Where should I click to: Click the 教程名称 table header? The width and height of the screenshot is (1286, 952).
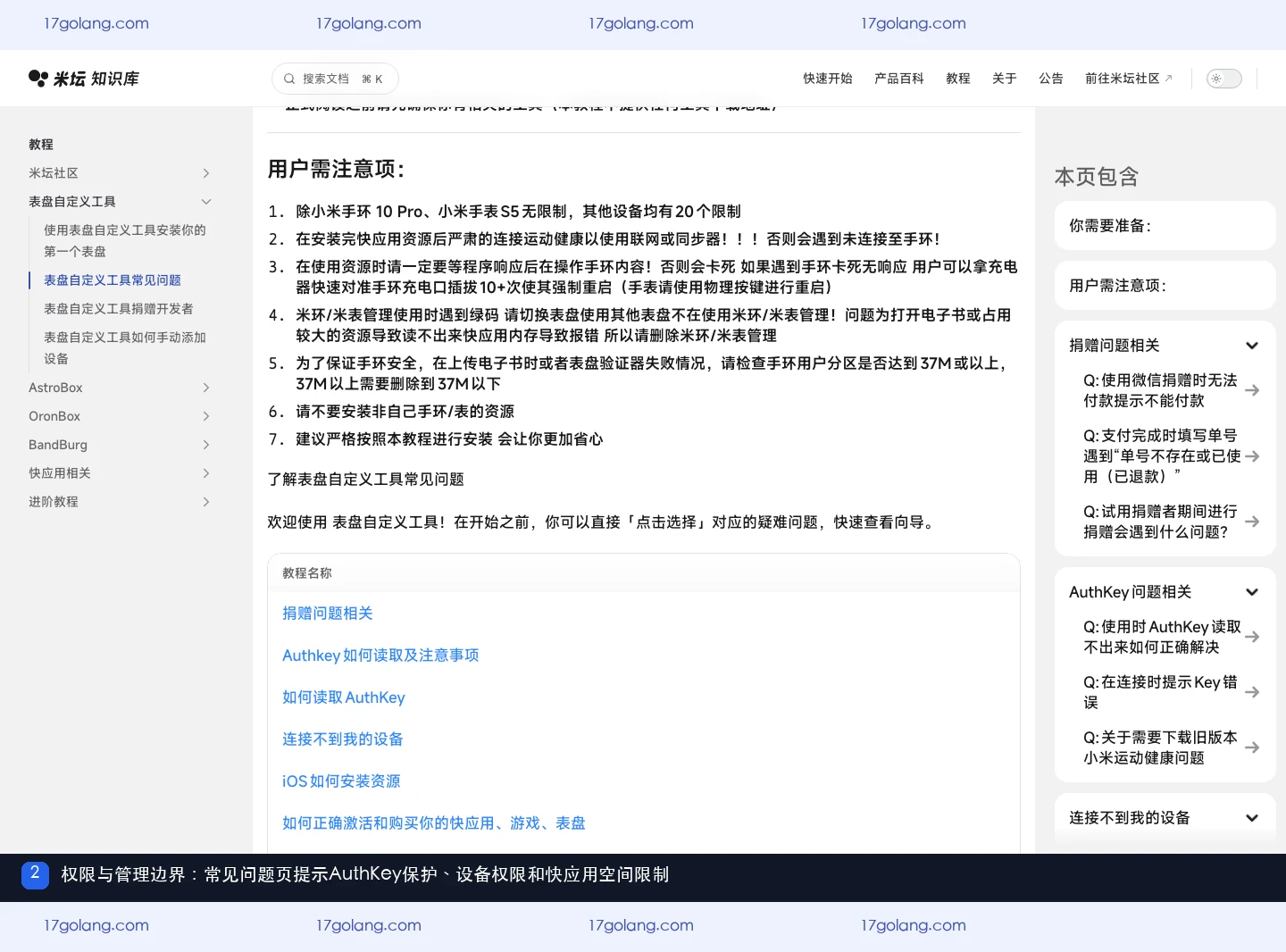pos(307,573)
